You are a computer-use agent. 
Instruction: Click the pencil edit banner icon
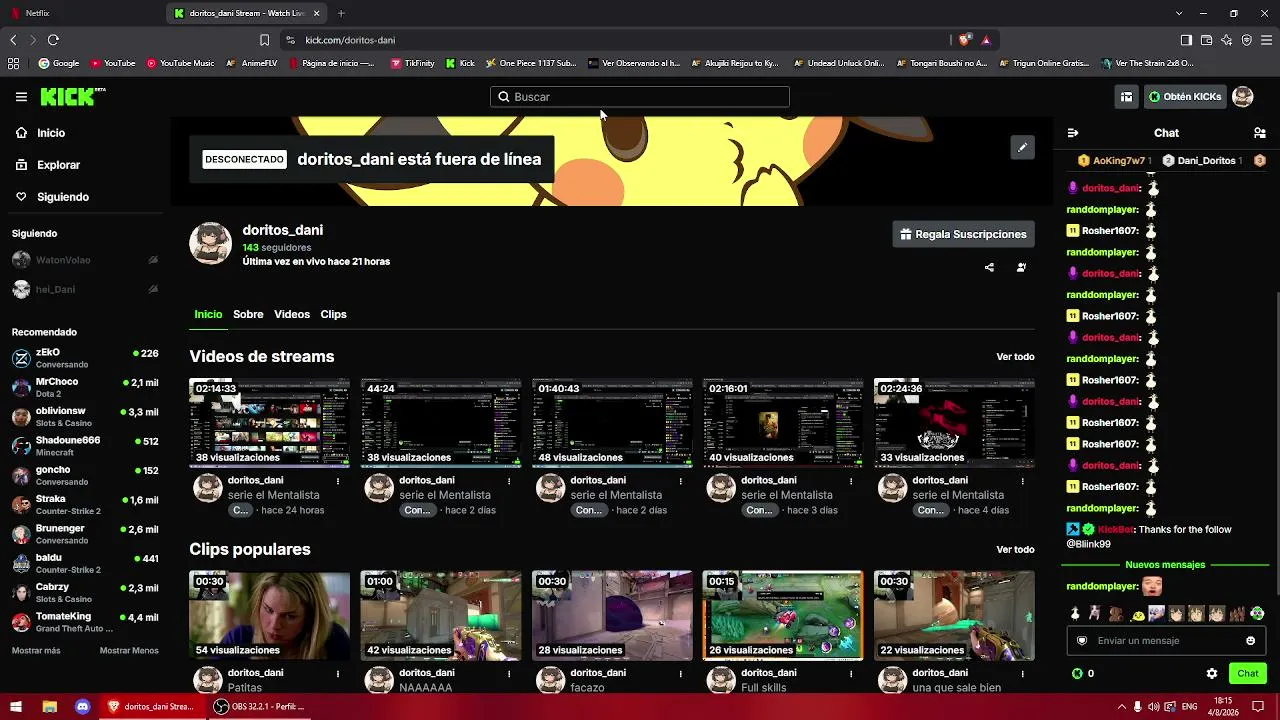(x=1022, y=148)
